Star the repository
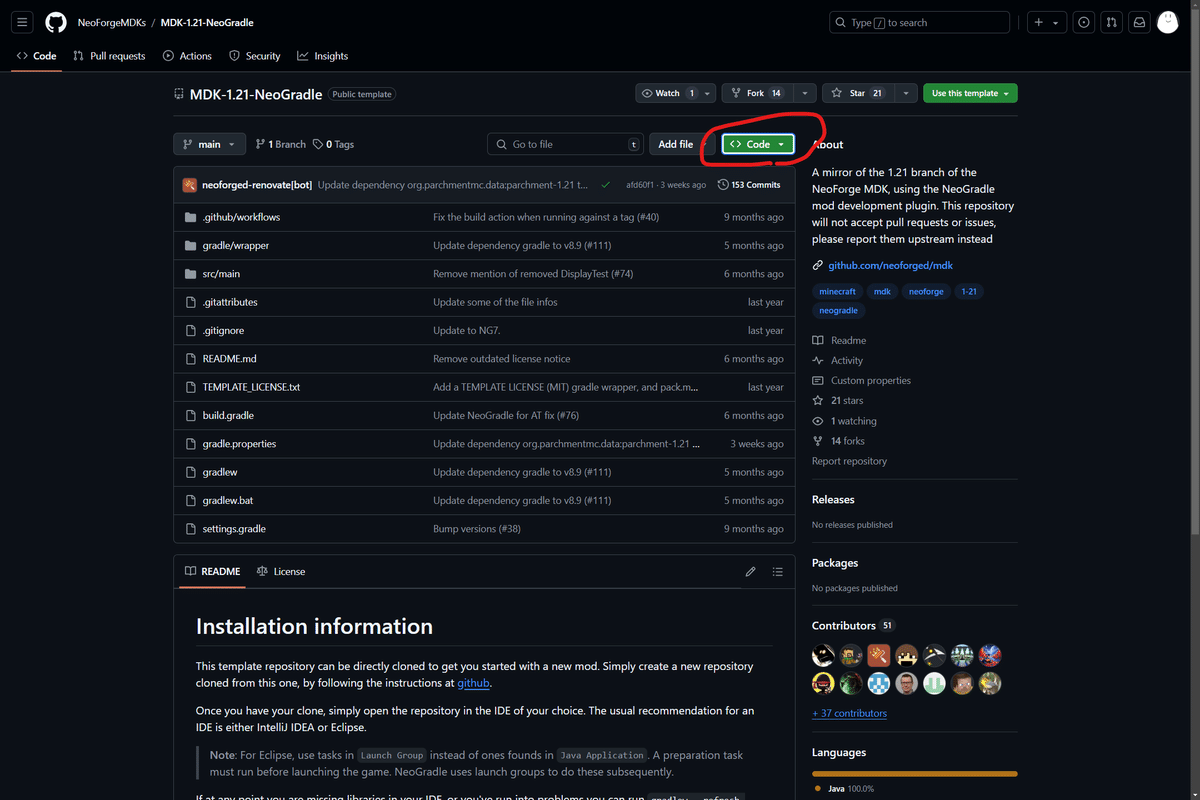 858,93
